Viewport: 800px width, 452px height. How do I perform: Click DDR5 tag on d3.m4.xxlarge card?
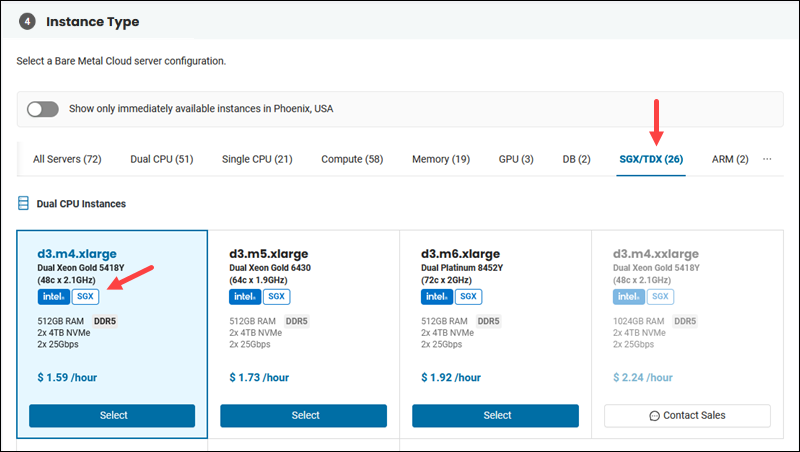point(685,321)
